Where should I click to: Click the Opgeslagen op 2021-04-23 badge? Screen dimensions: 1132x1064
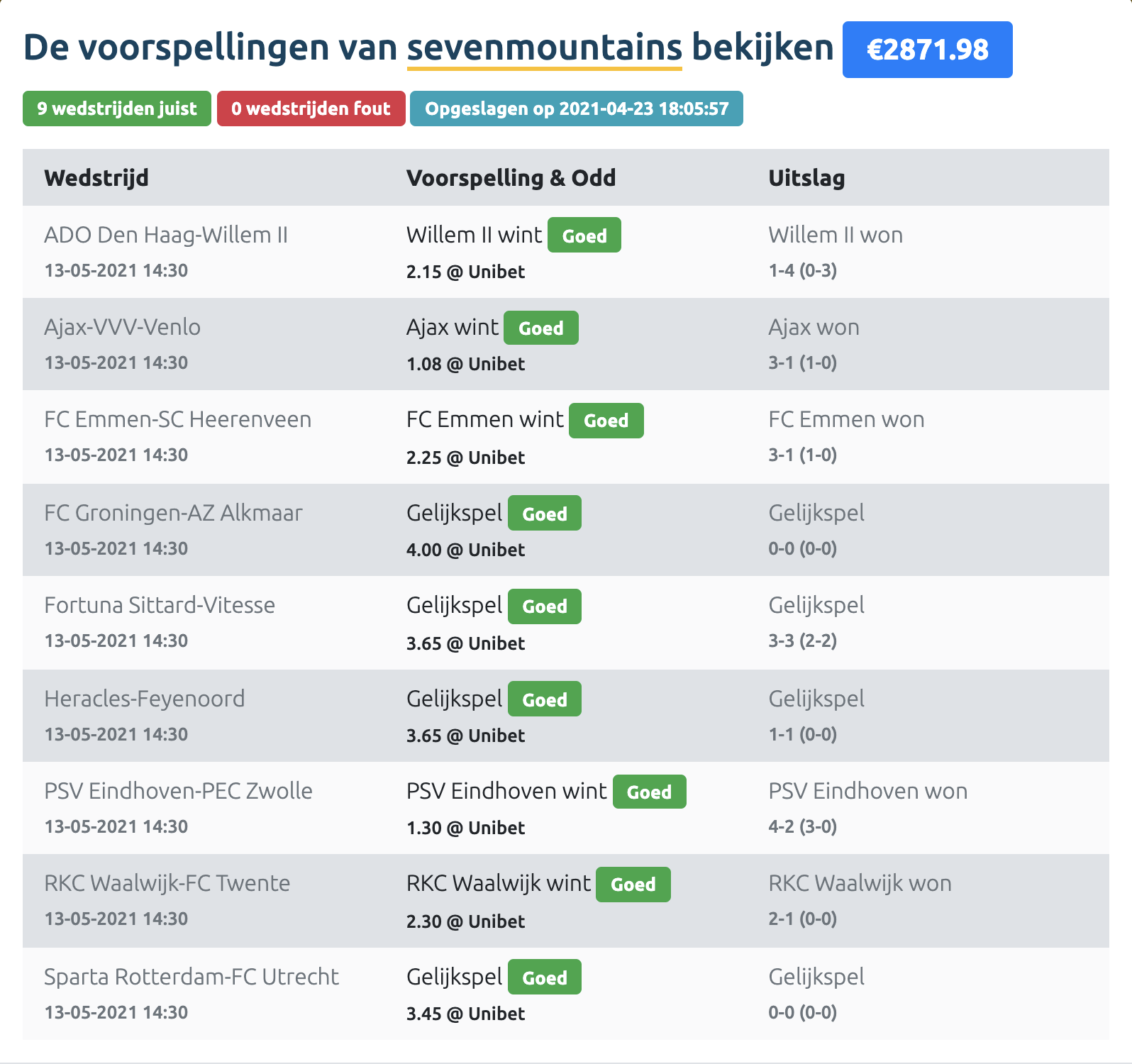pyautogui.click(x=577, y=109)
